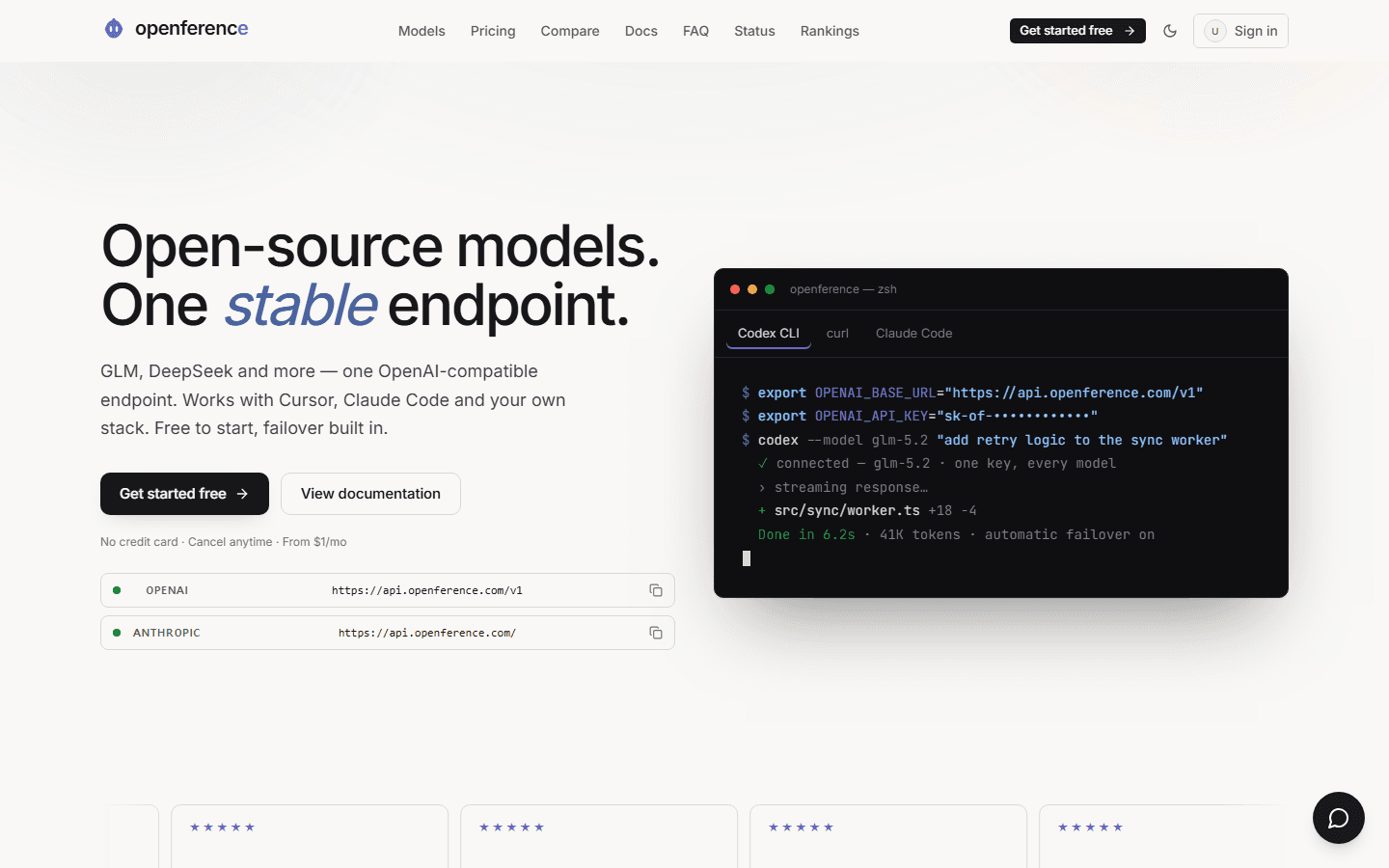Select the Codex CLI terminal tab
1389x868 pixels.
pyautogui.click(x=769, y=334)
